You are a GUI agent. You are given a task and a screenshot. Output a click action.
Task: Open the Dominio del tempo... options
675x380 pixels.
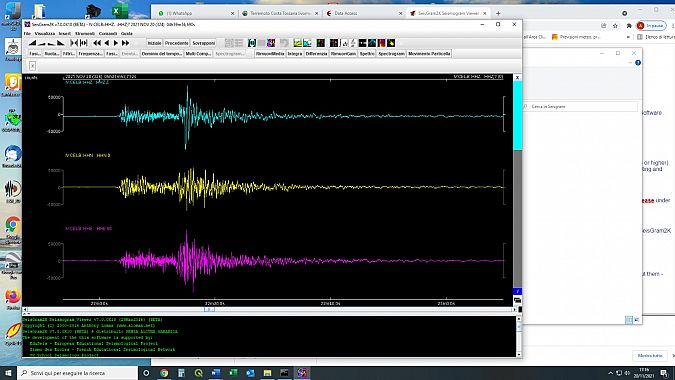[x=162, y=54]
